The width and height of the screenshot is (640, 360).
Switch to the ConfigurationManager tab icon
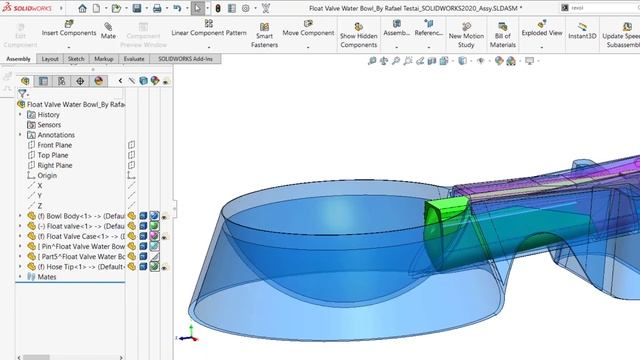click(x=61, y=81)
